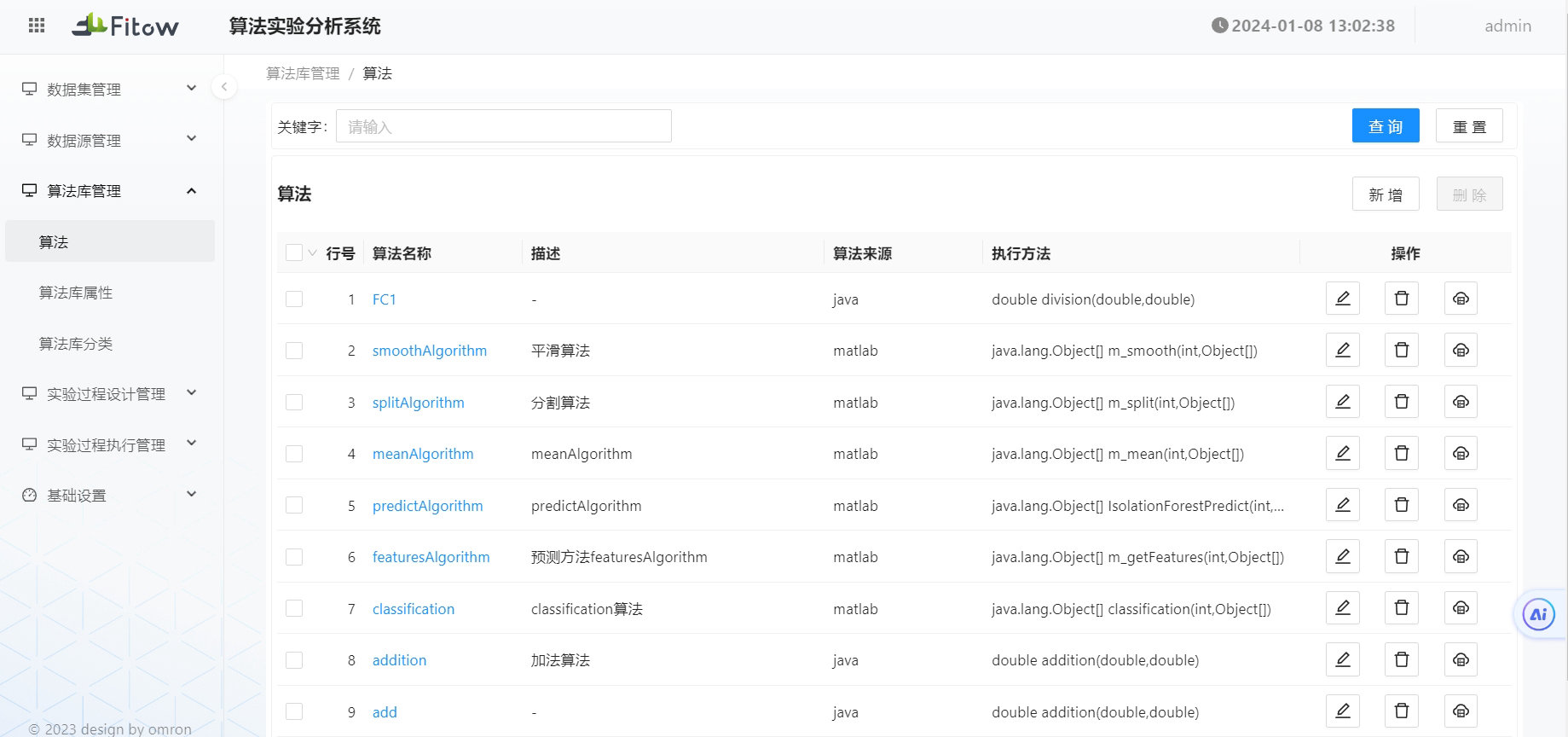Click the third action icon for smoothAlgorithm
Image resolution: width=1568 pixels, height=737 pixels.
click(1461, 350)
